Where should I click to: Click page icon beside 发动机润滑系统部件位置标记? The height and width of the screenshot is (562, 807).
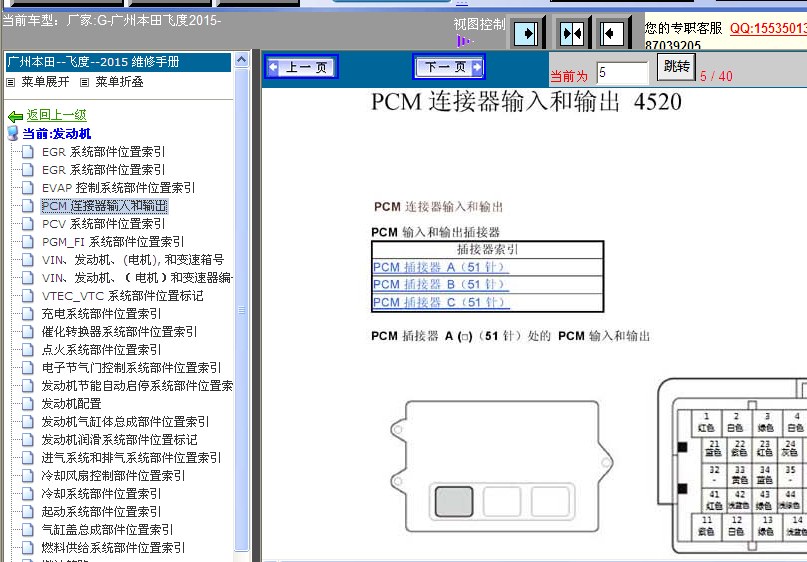(x=28, y=440)
